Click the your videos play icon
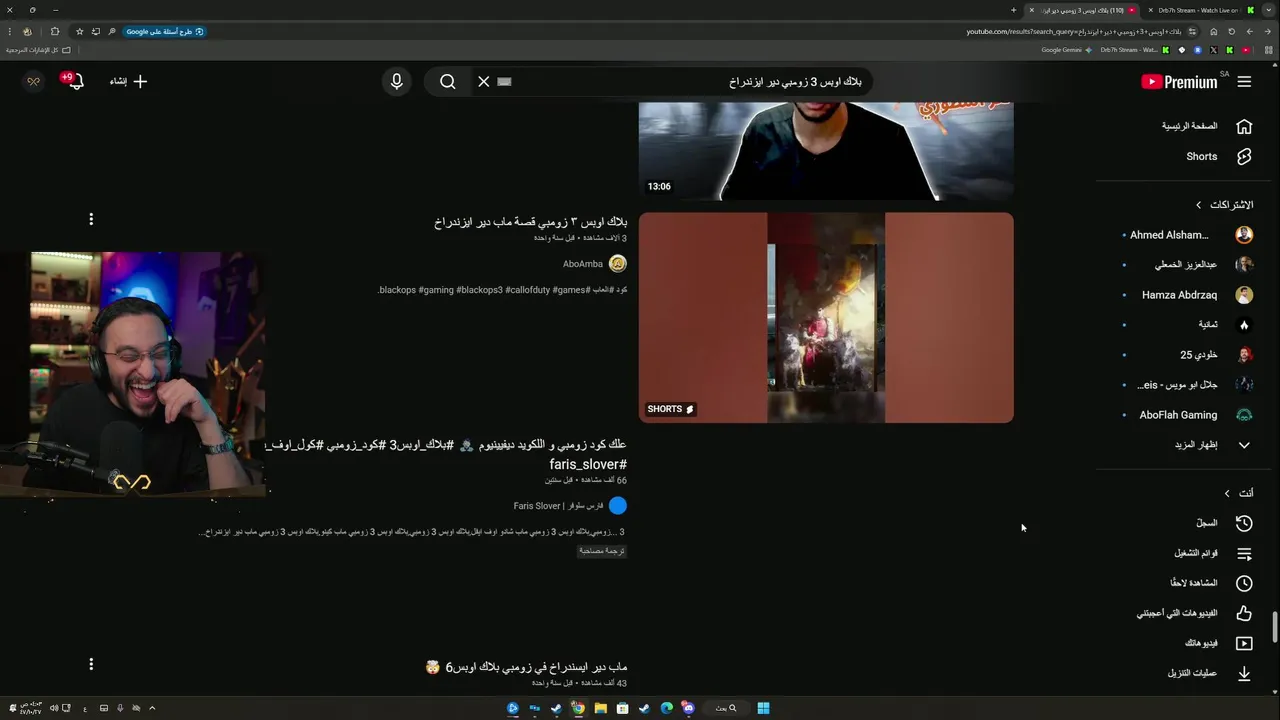 pos(1244,643)
